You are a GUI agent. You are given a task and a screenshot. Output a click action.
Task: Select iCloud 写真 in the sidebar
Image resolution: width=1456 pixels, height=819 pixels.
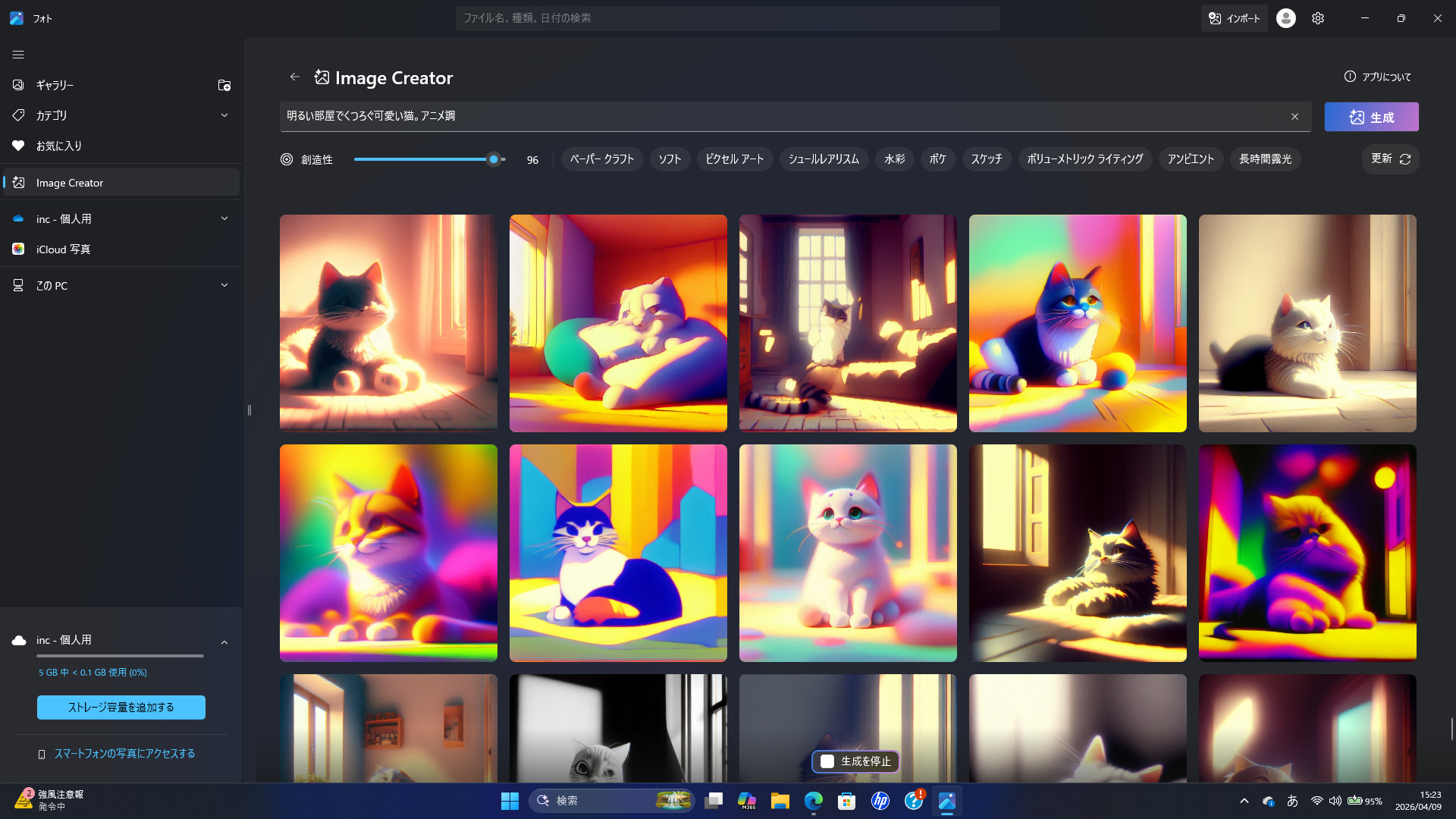(x=63, y=249)
